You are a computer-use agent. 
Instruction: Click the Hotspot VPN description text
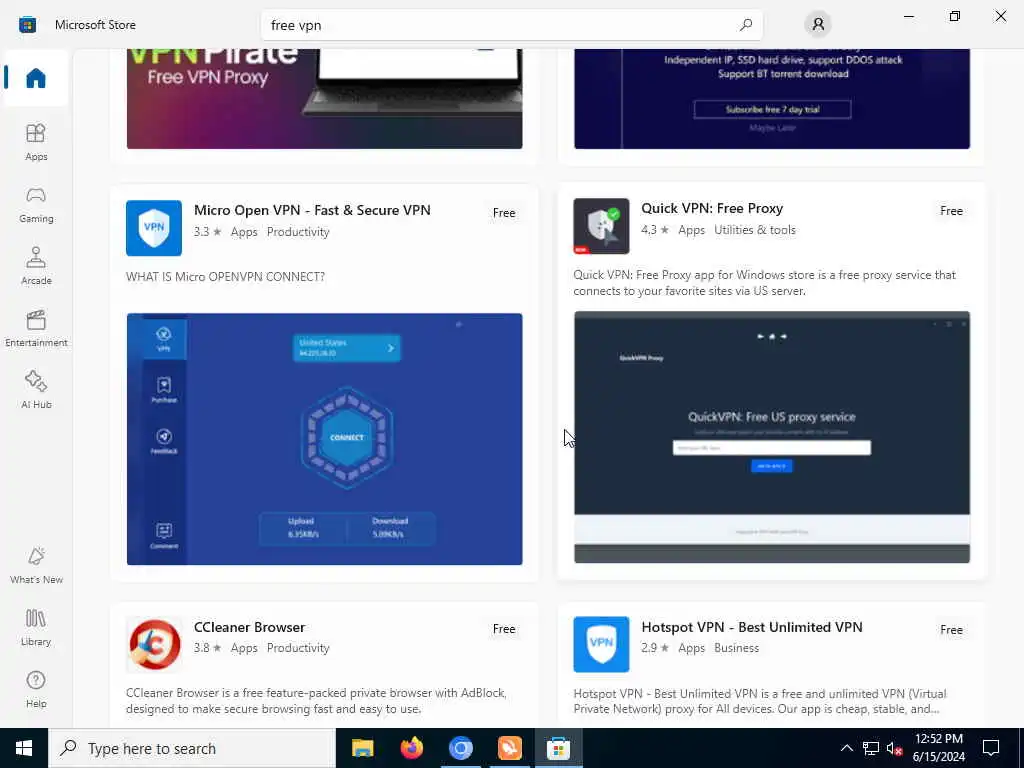click(760, 701)
